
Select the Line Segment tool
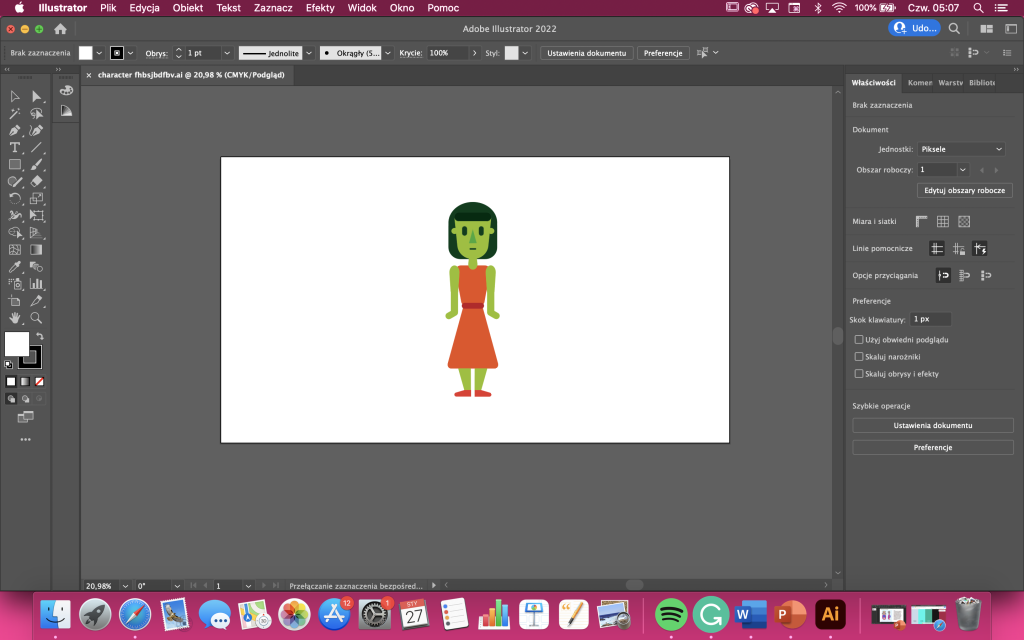coord(37,148)
